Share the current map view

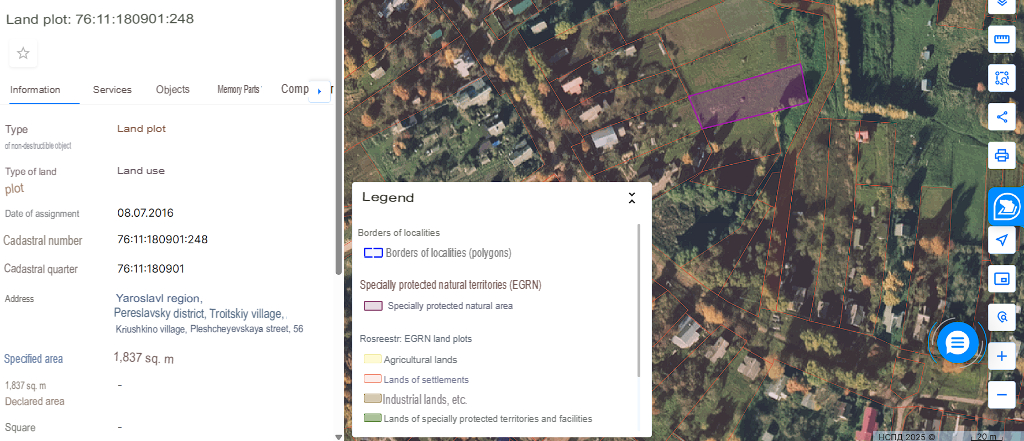tap(1001, 117)
